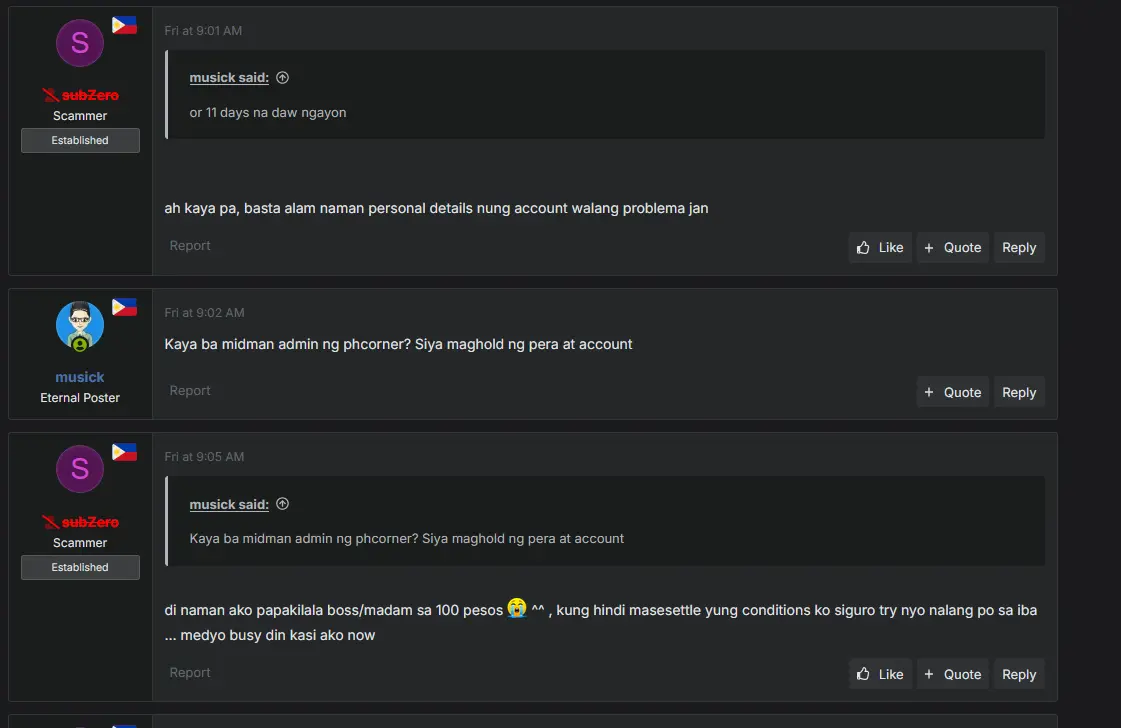Open subZero's purple avatar in first post

click(x=80, y=43)
